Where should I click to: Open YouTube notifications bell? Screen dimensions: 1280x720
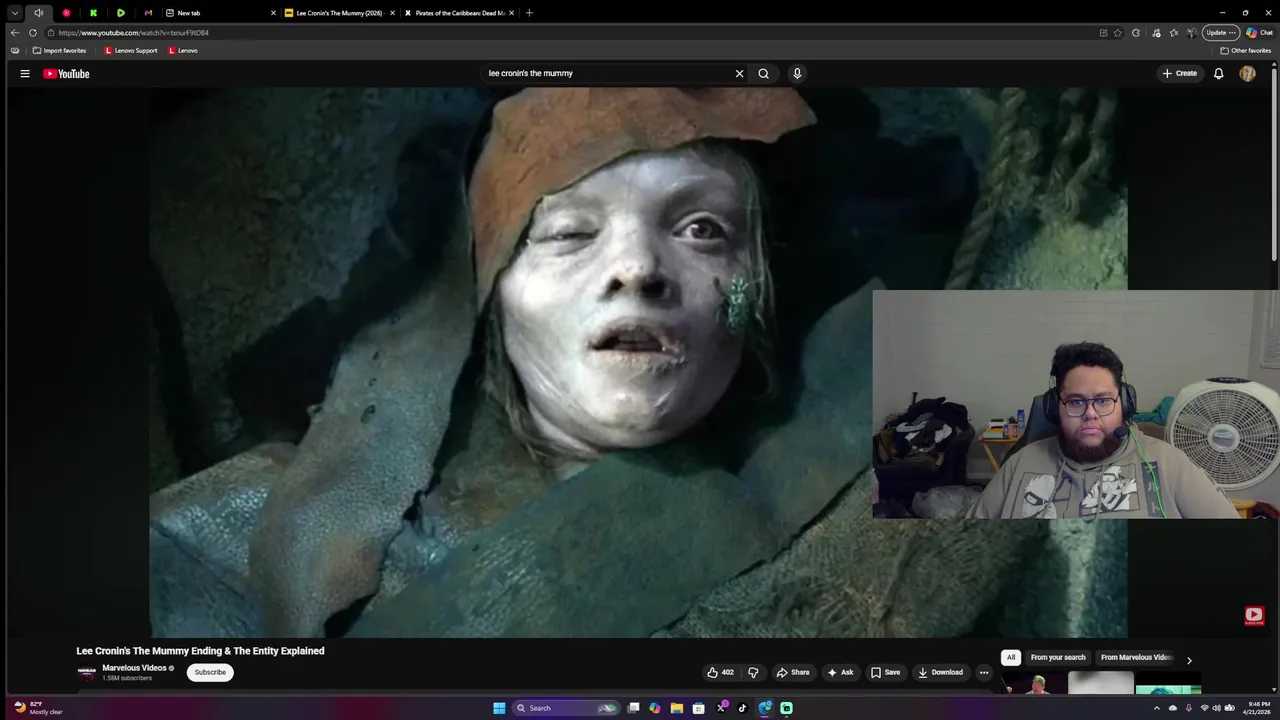(1218, 73)
